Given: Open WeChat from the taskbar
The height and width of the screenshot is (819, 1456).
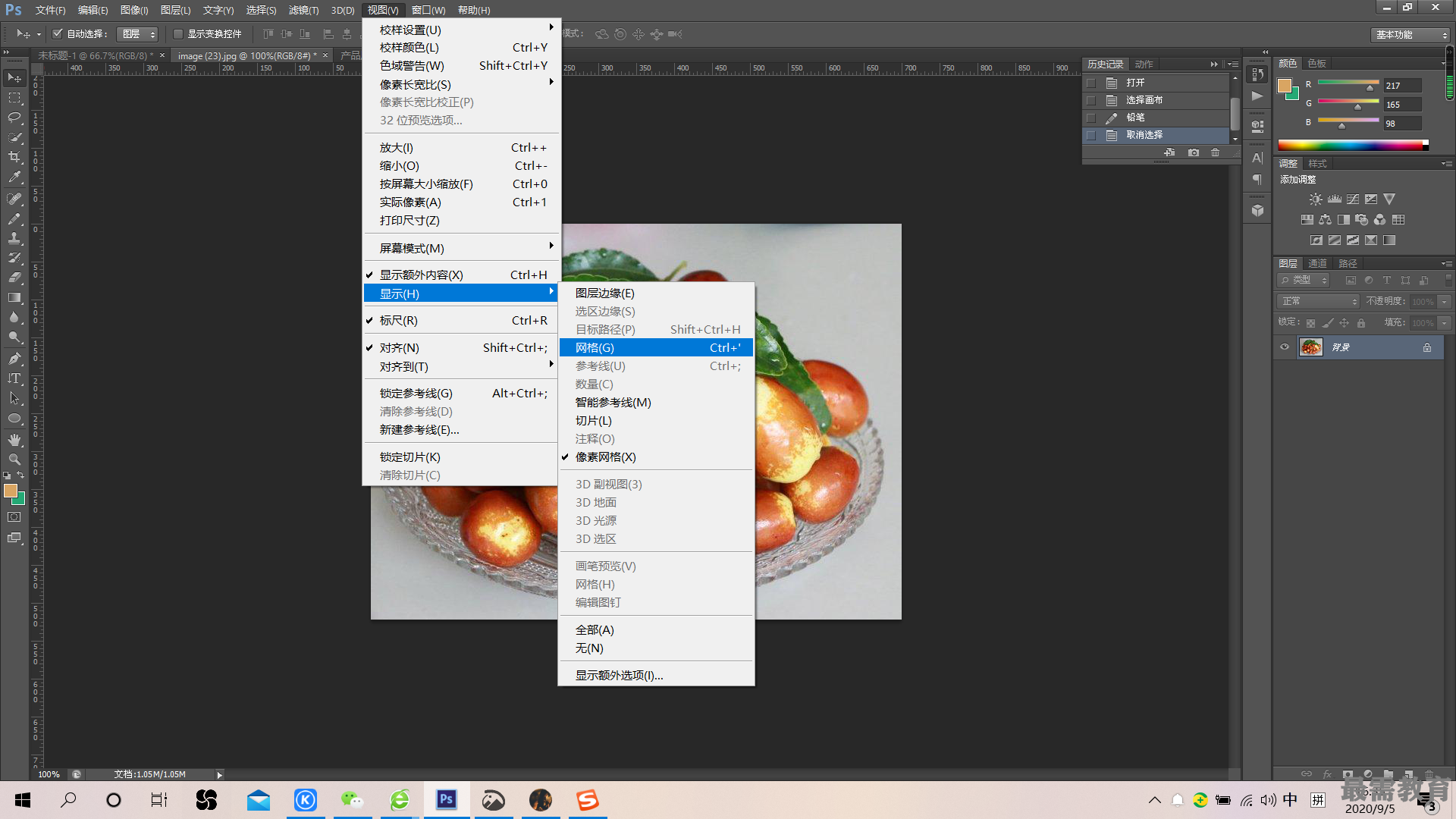Looking at the screenshot, I should (x=352, y=800).
